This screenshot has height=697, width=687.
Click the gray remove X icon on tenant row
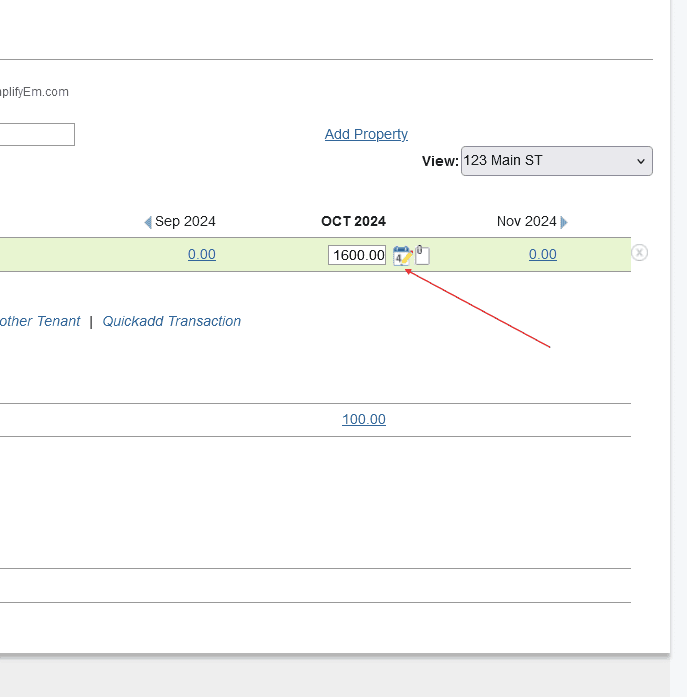[x=640, y=253]
